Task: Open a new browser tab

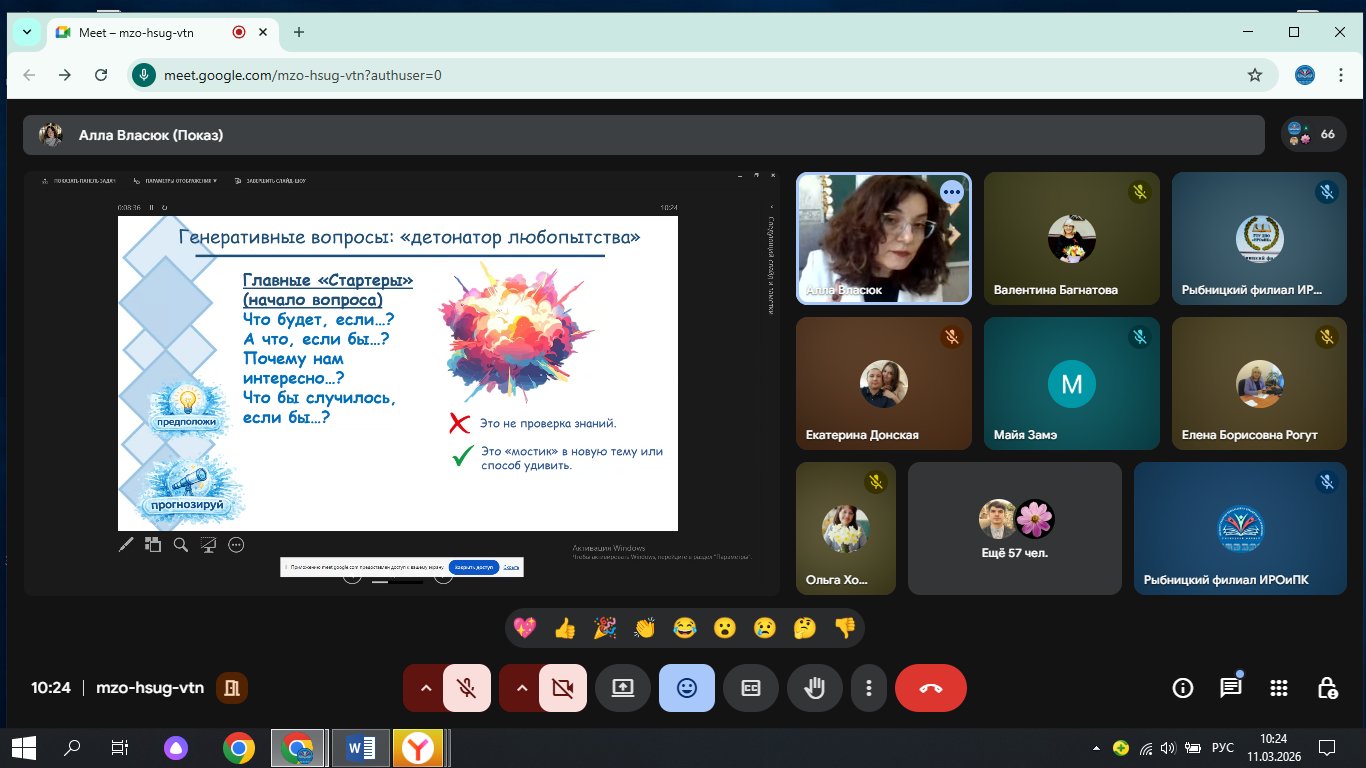Action: [298, 32]
